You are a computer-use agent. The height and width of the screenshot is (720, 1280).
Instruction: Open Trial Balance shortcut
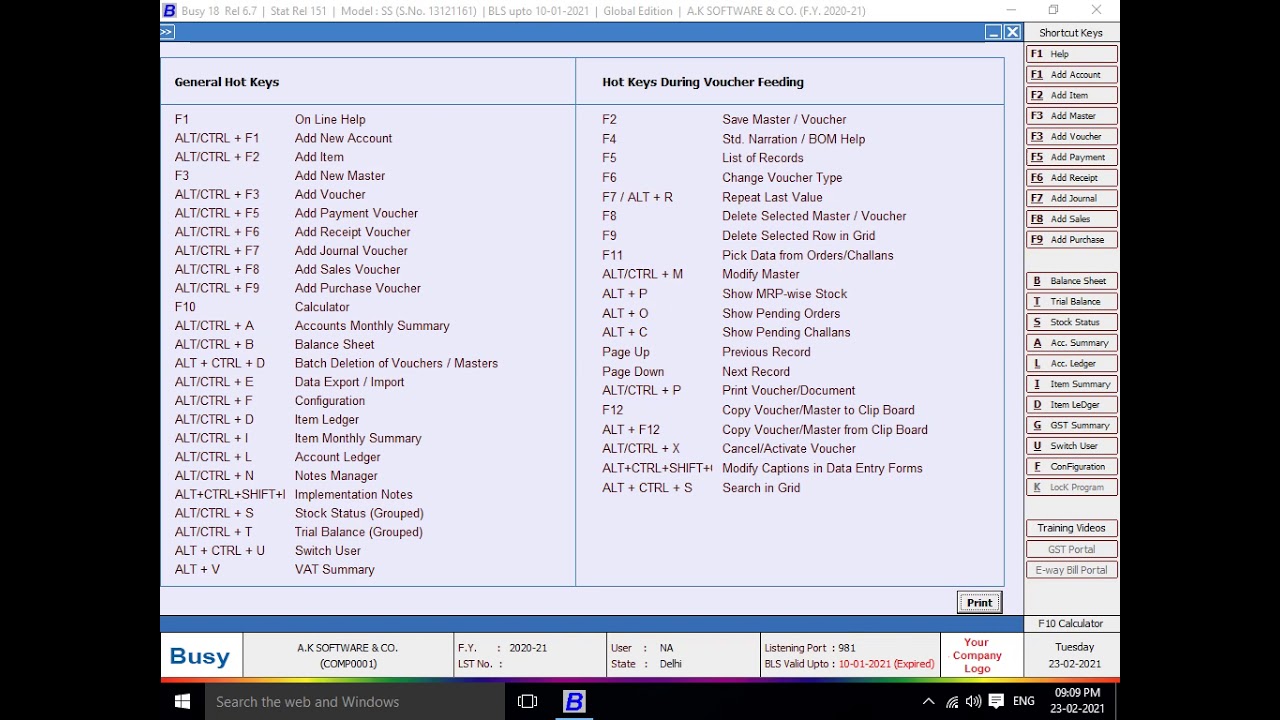pos(1071,301)
